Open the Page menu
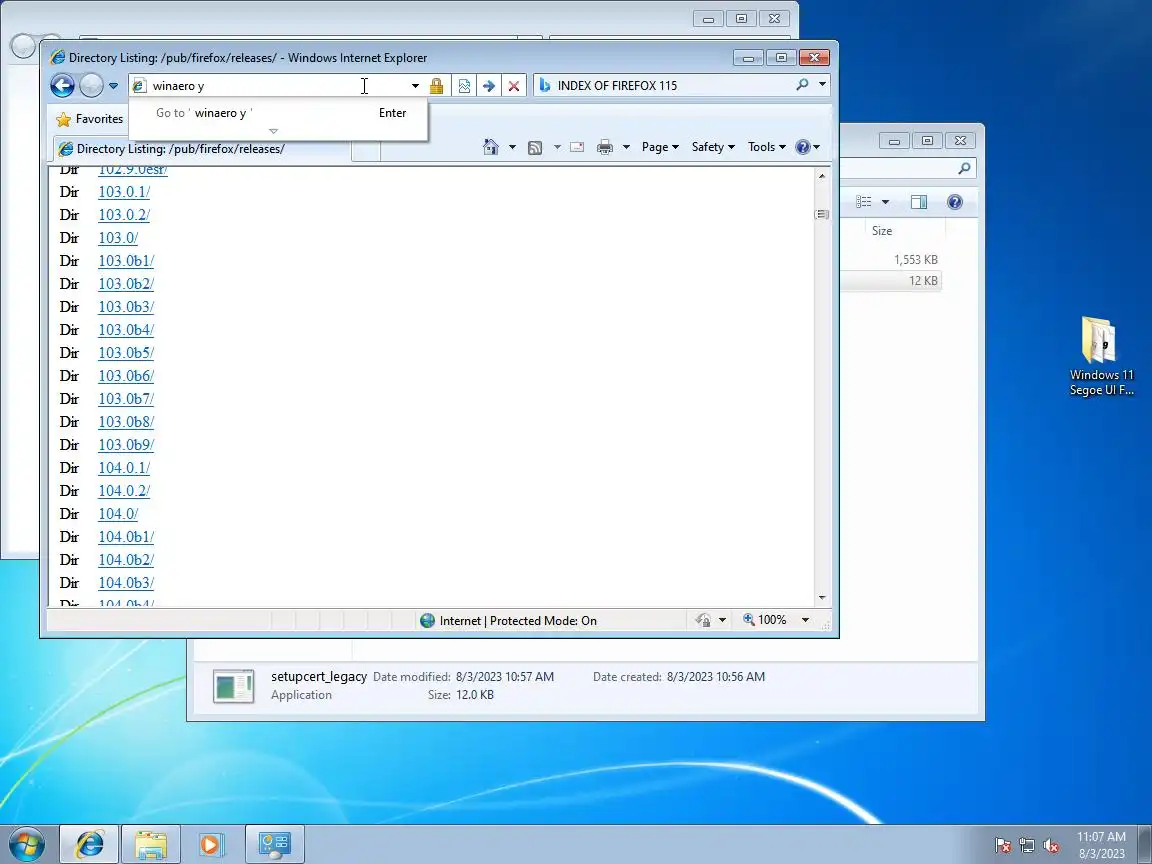1152x864 pixels. tap(660, 147)
